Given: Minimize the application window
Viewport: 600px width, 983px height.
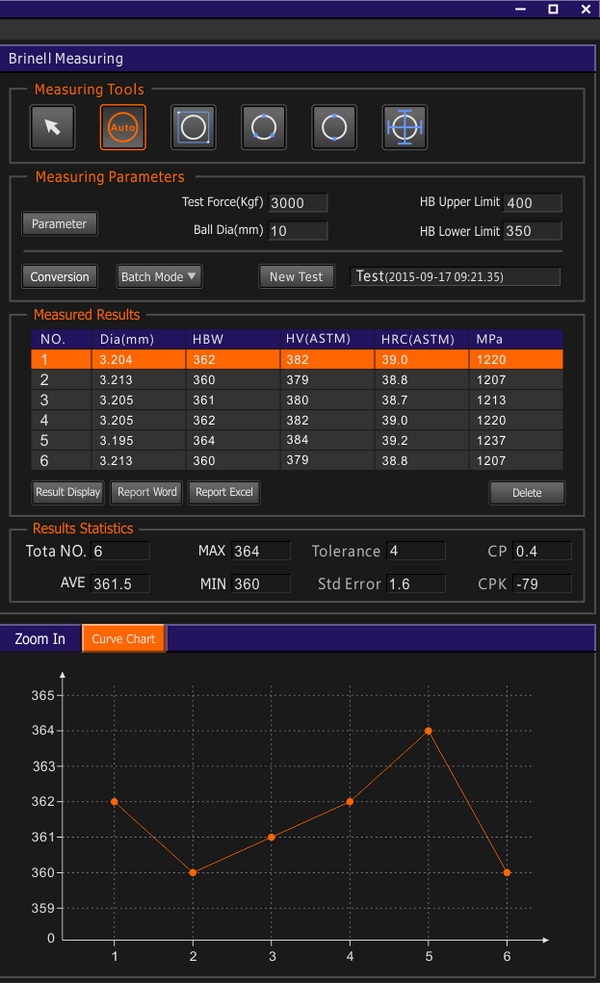Looking at the screenshot, I should pos(520,9).
